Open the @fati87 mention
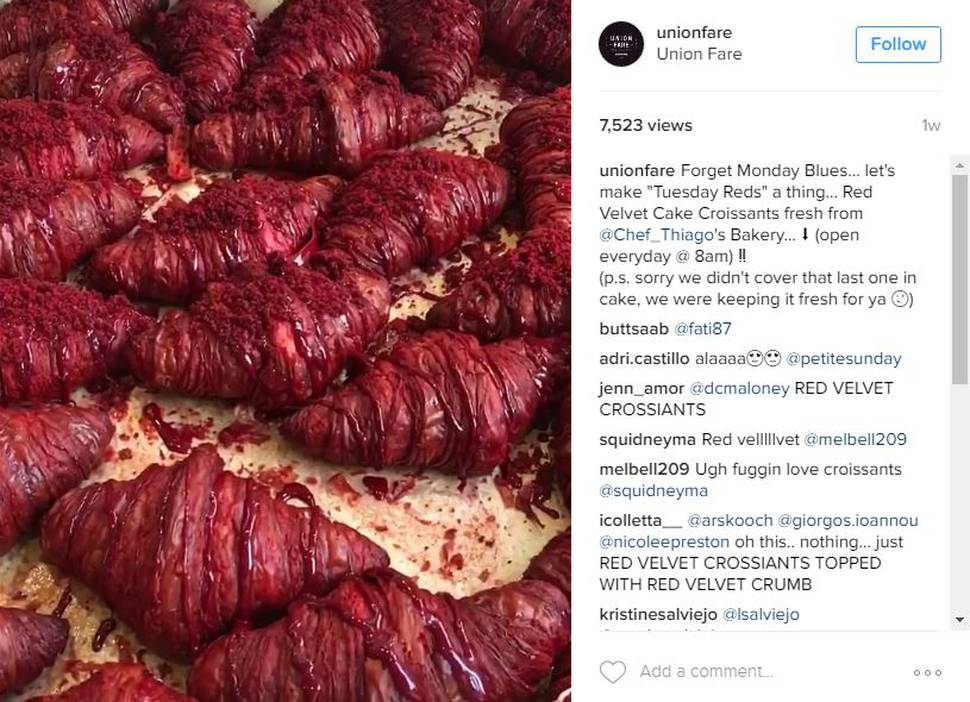970x702 pixels. coord(702,329)
